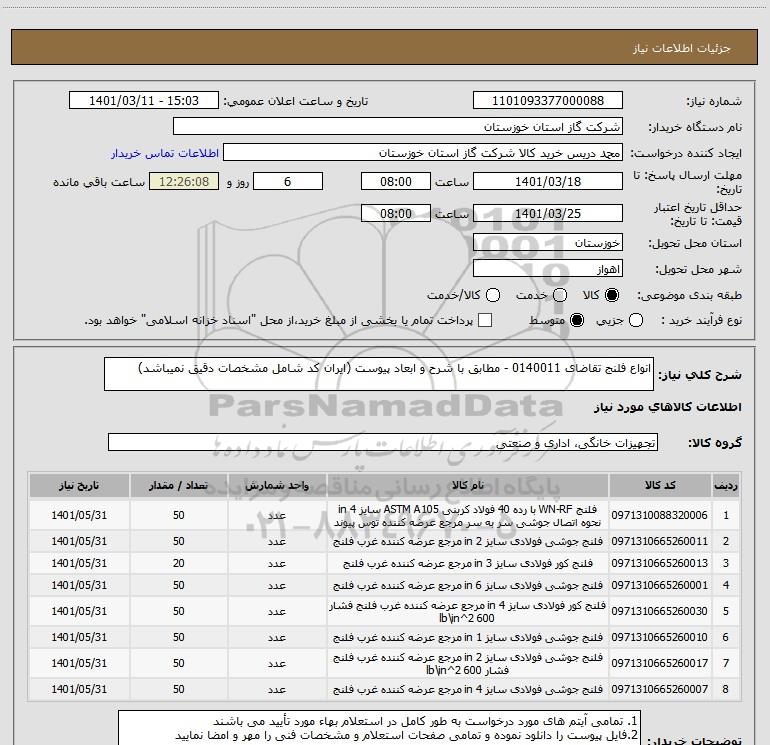Click the requester field مجد دریس خرید کالا
This screenshot has width=770, height=745.
click(x=422, y=153)
